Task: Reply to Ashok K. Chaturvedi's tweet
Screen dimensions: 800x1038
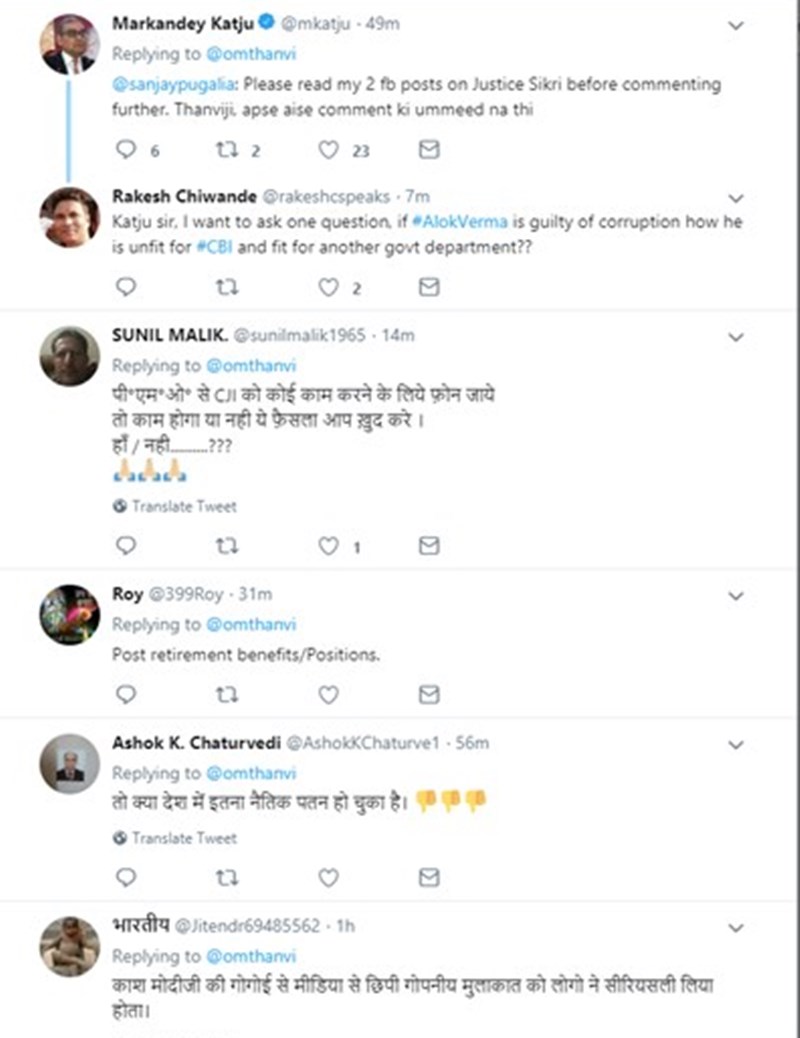Action: tap(126, 877)
